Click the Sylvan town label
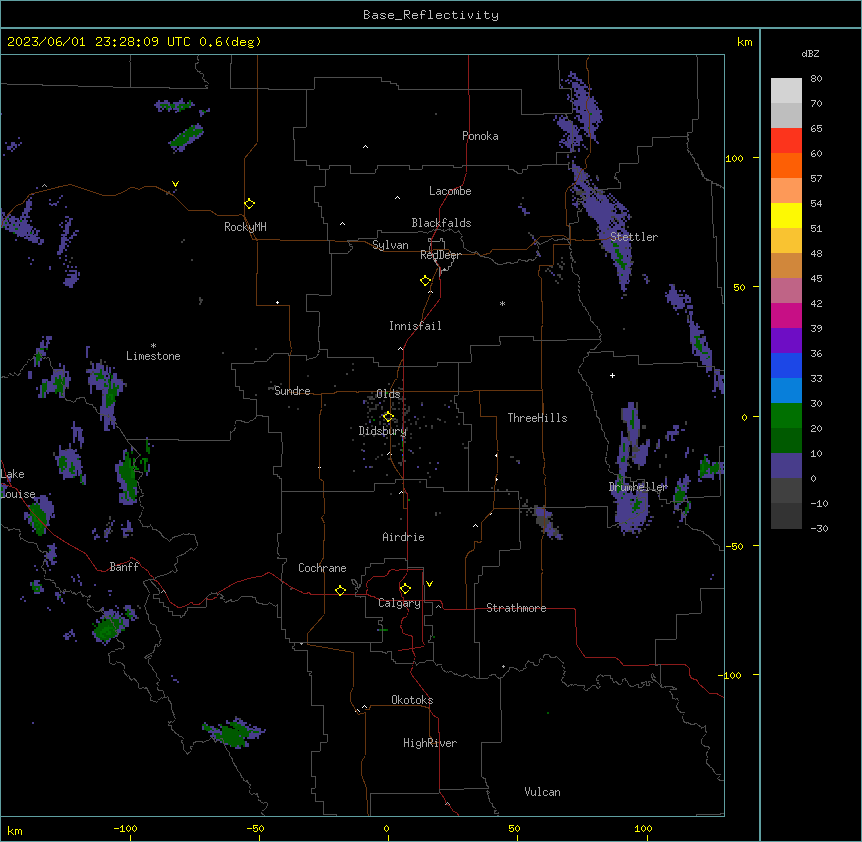The height and width of the screenshot is (842, 862). [390, 245]
